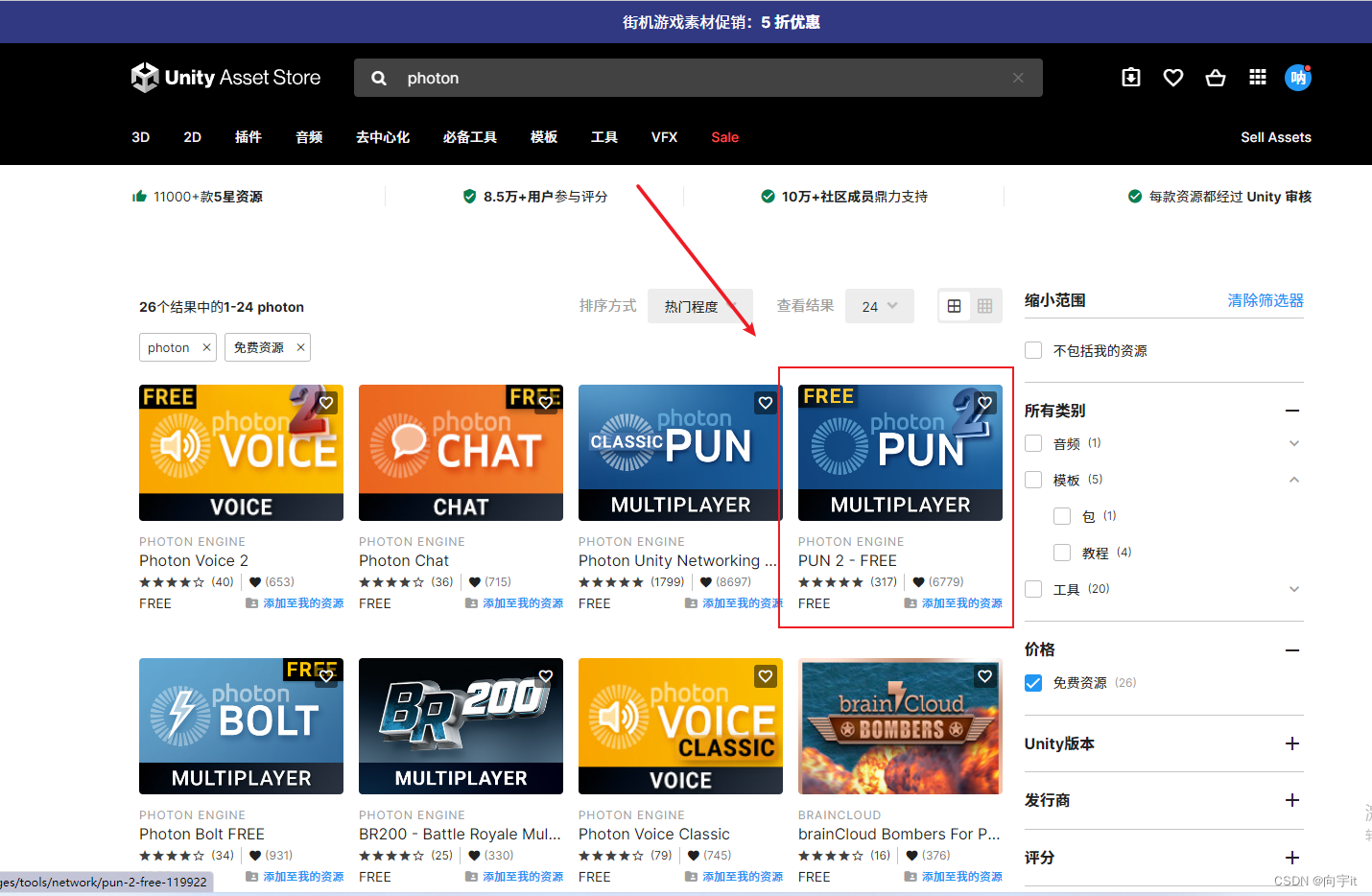The height and width of the screenshot is (896, 1372).
Task: Click the Unity Asset Store logo
Action: [x=225, y=78]
